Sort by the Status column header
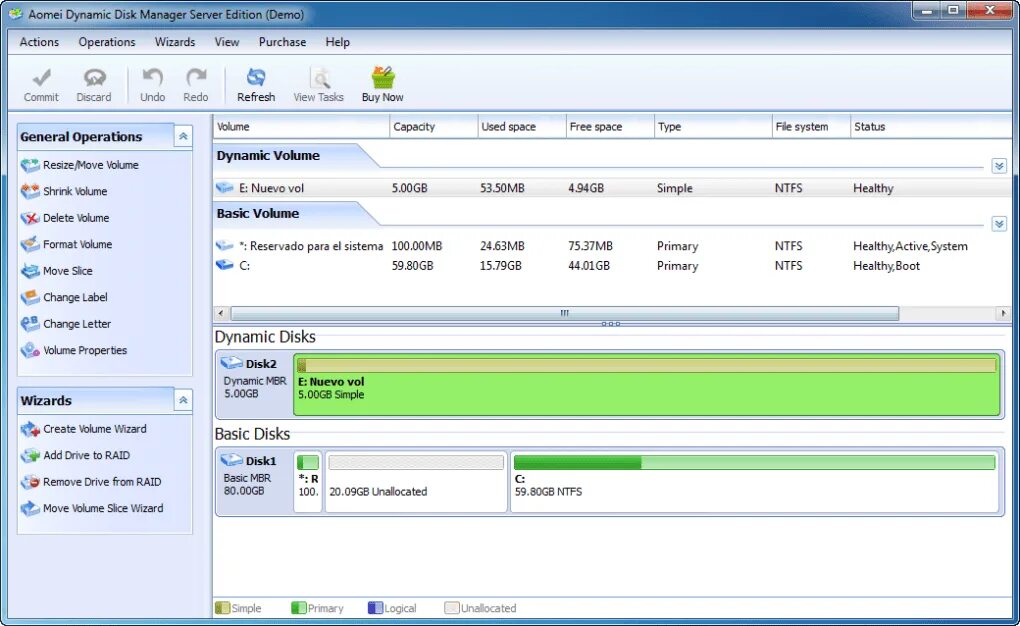The image size is (1020, 626). 930,126
